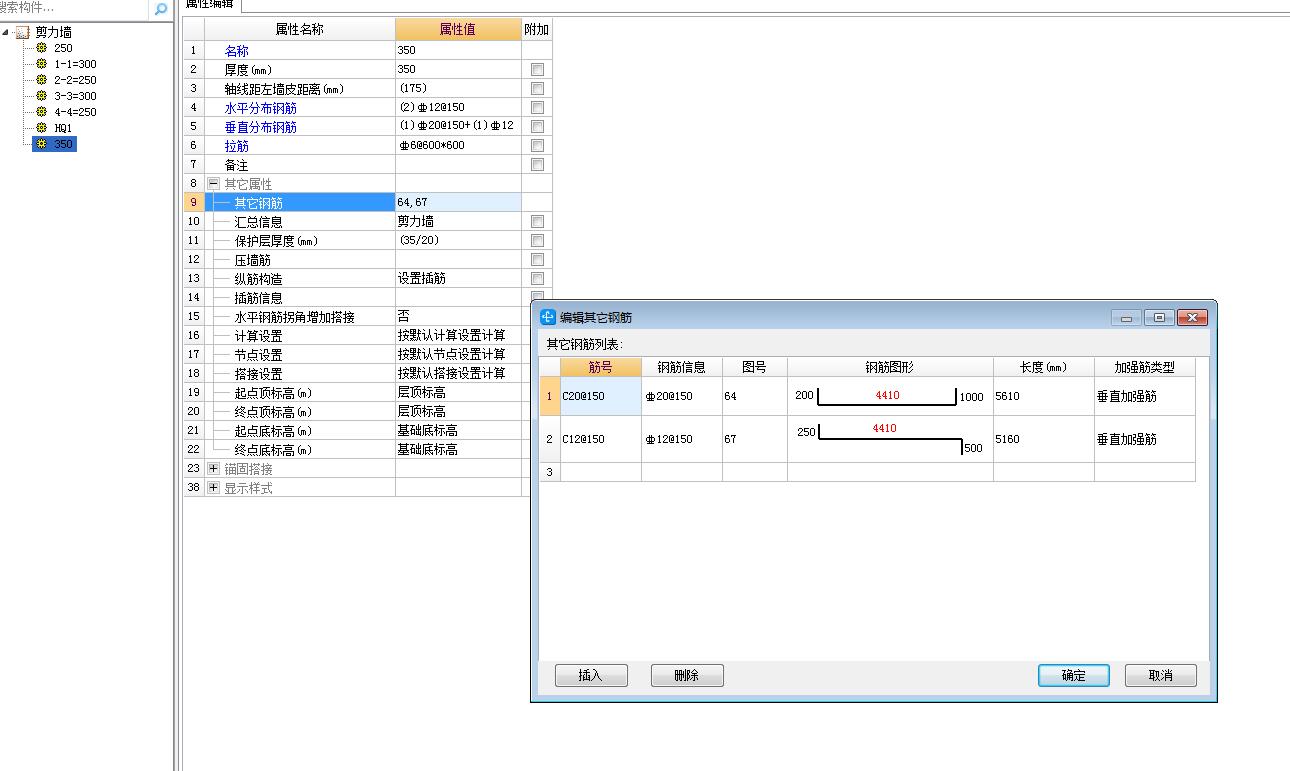Click the 名称 value 350
The height and width of the screenshot is (771, 1290).
458,50
